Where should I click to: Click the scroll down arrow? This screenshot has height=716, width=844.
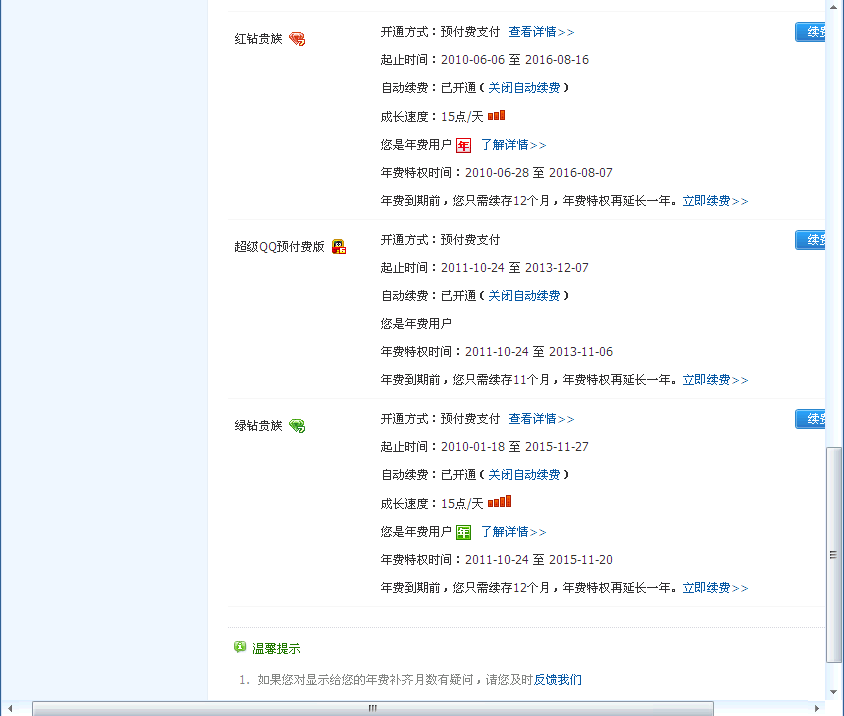834,692
